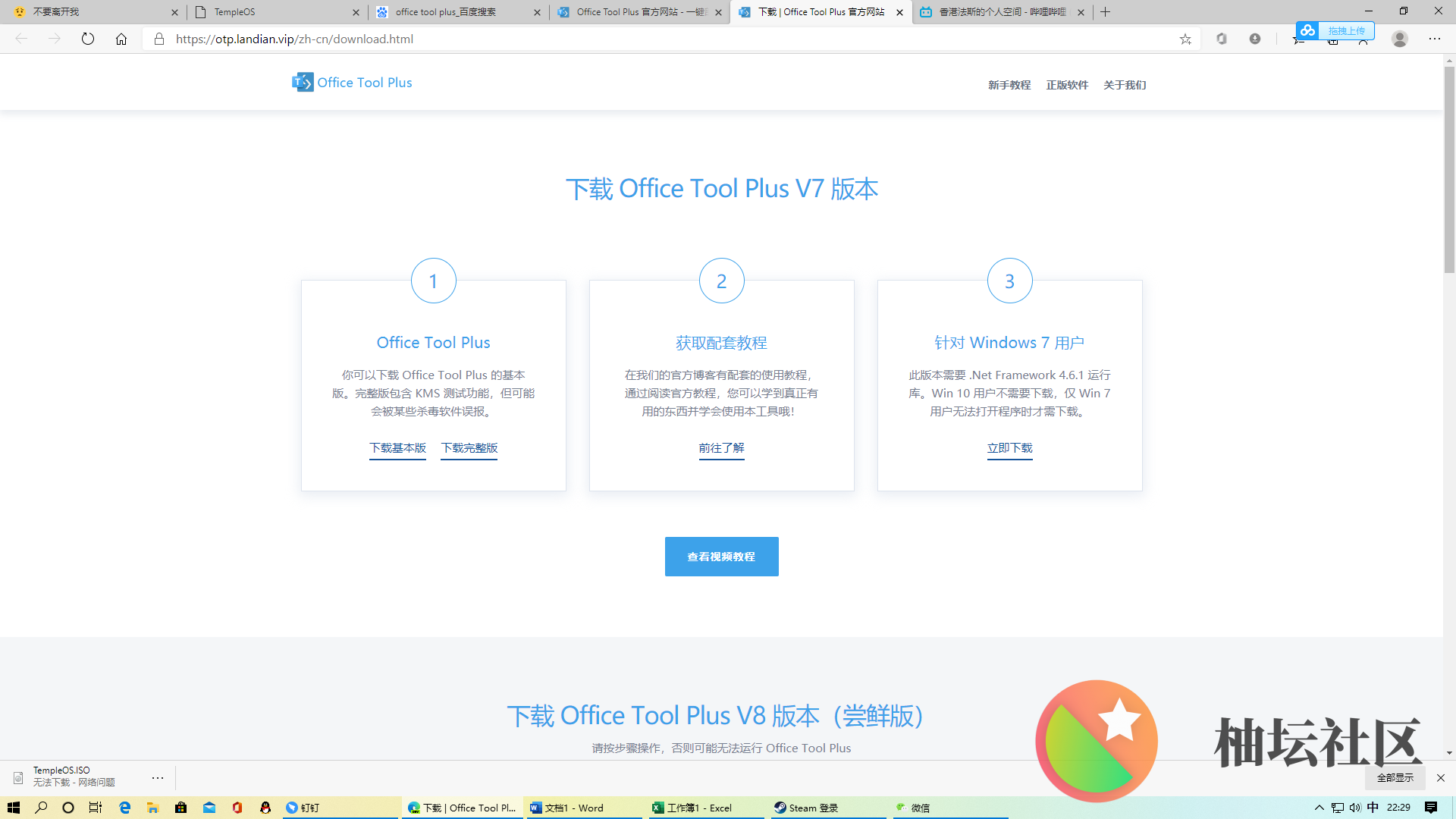Open the Windows notification center
1456x819 pixels.
(1431, 808)
